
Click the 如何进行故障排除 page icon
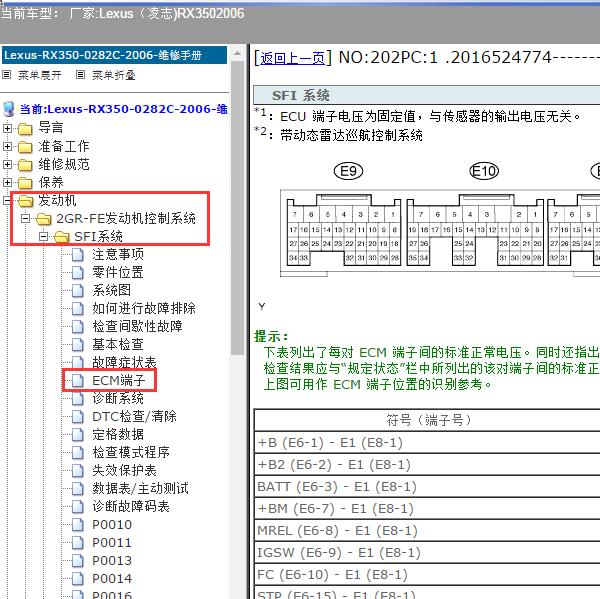[78, 308]
